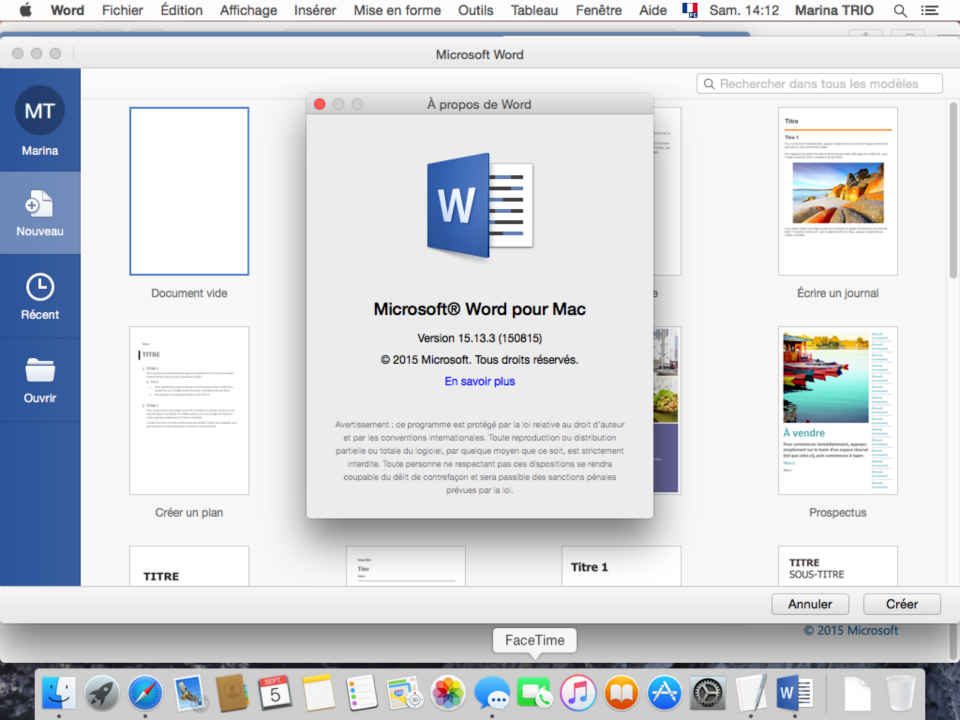Open the Fichier menu
The height and width of the screenshot is (720, 960).
click(122, 10)
